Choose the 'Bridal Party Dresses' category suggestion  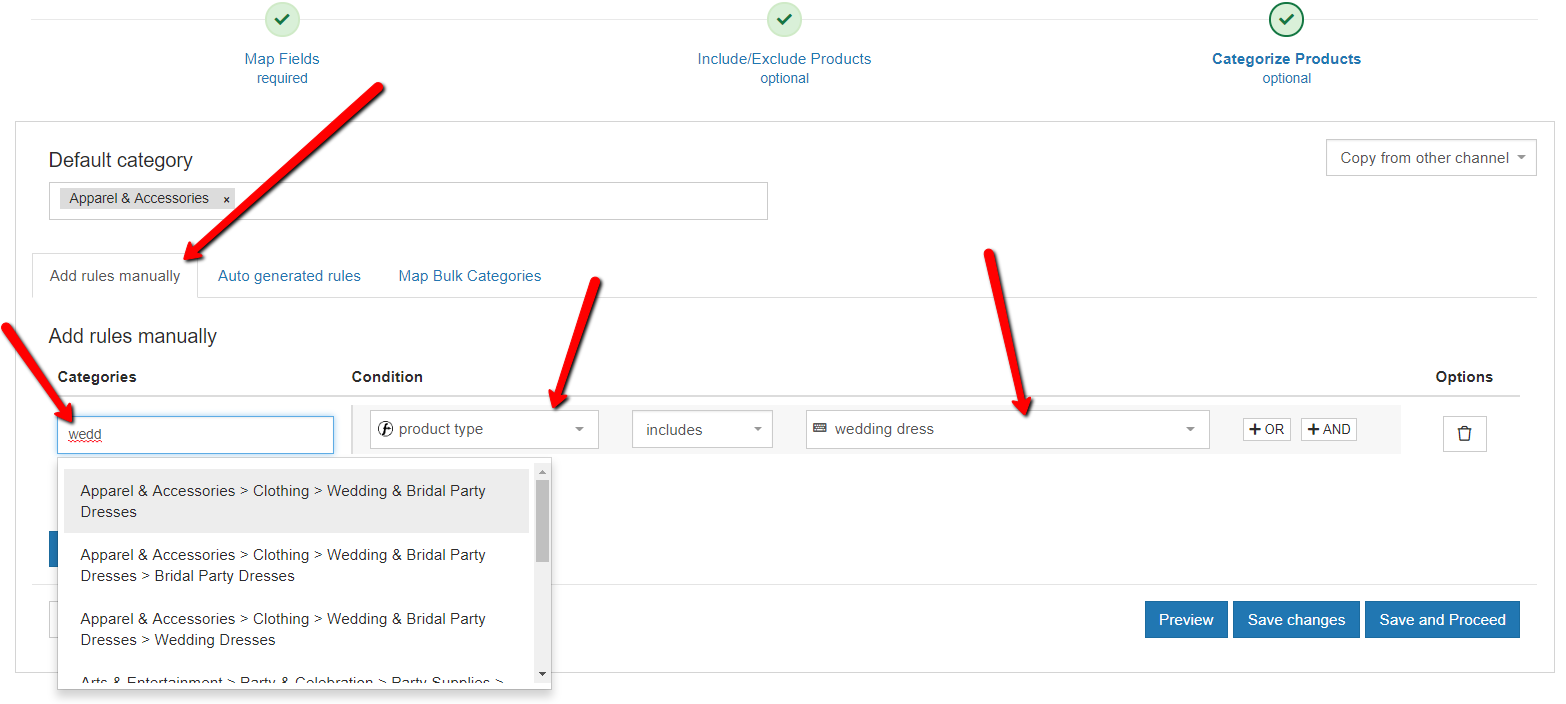point(296,565)
